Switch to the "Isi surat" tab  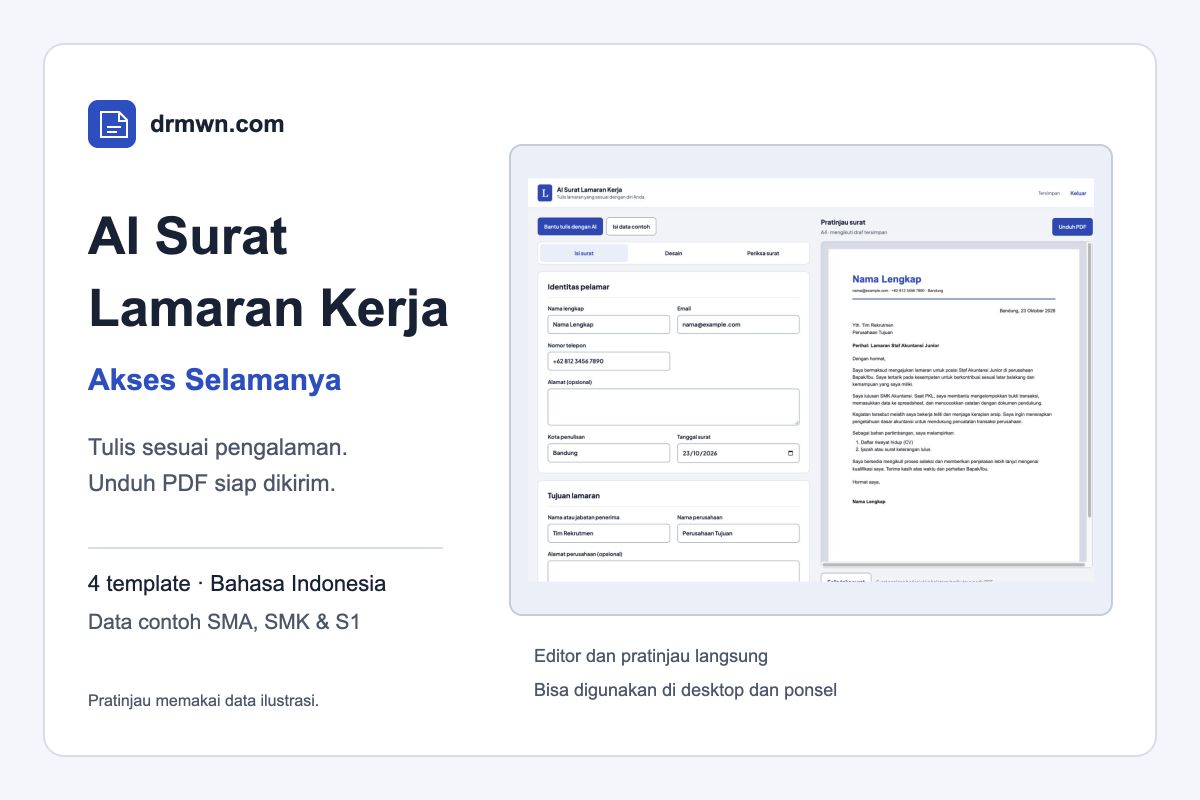pyautogui.click(x=584, y=253)
